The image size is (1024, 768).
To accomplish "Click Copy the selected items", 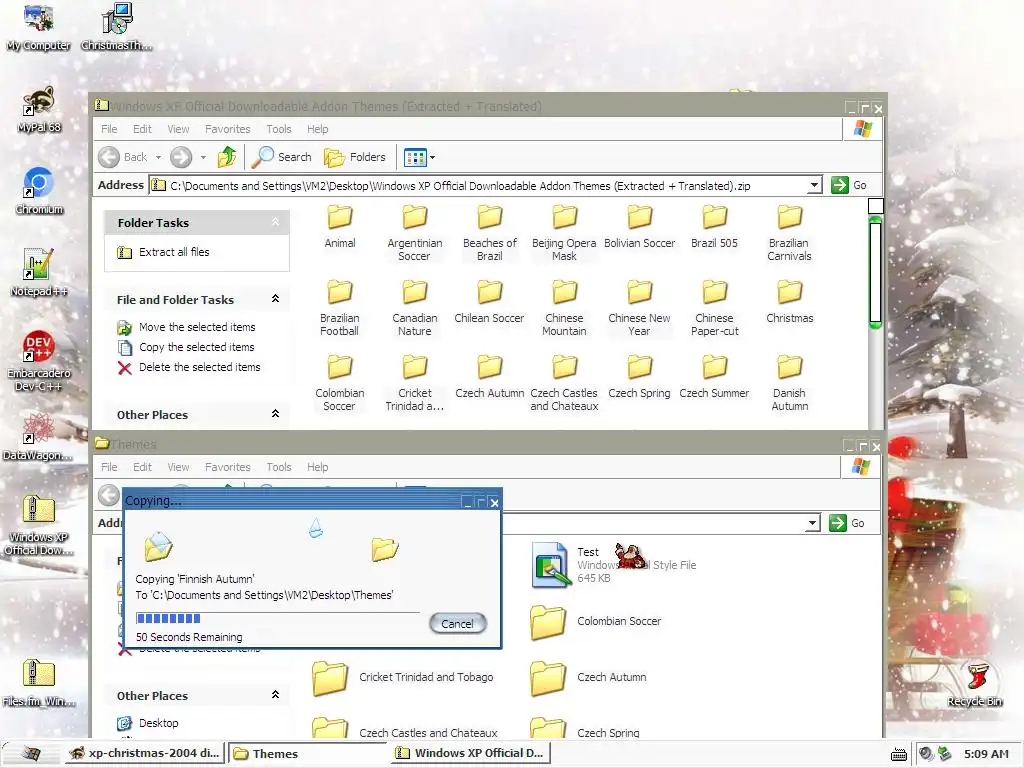I will [196, 347].
